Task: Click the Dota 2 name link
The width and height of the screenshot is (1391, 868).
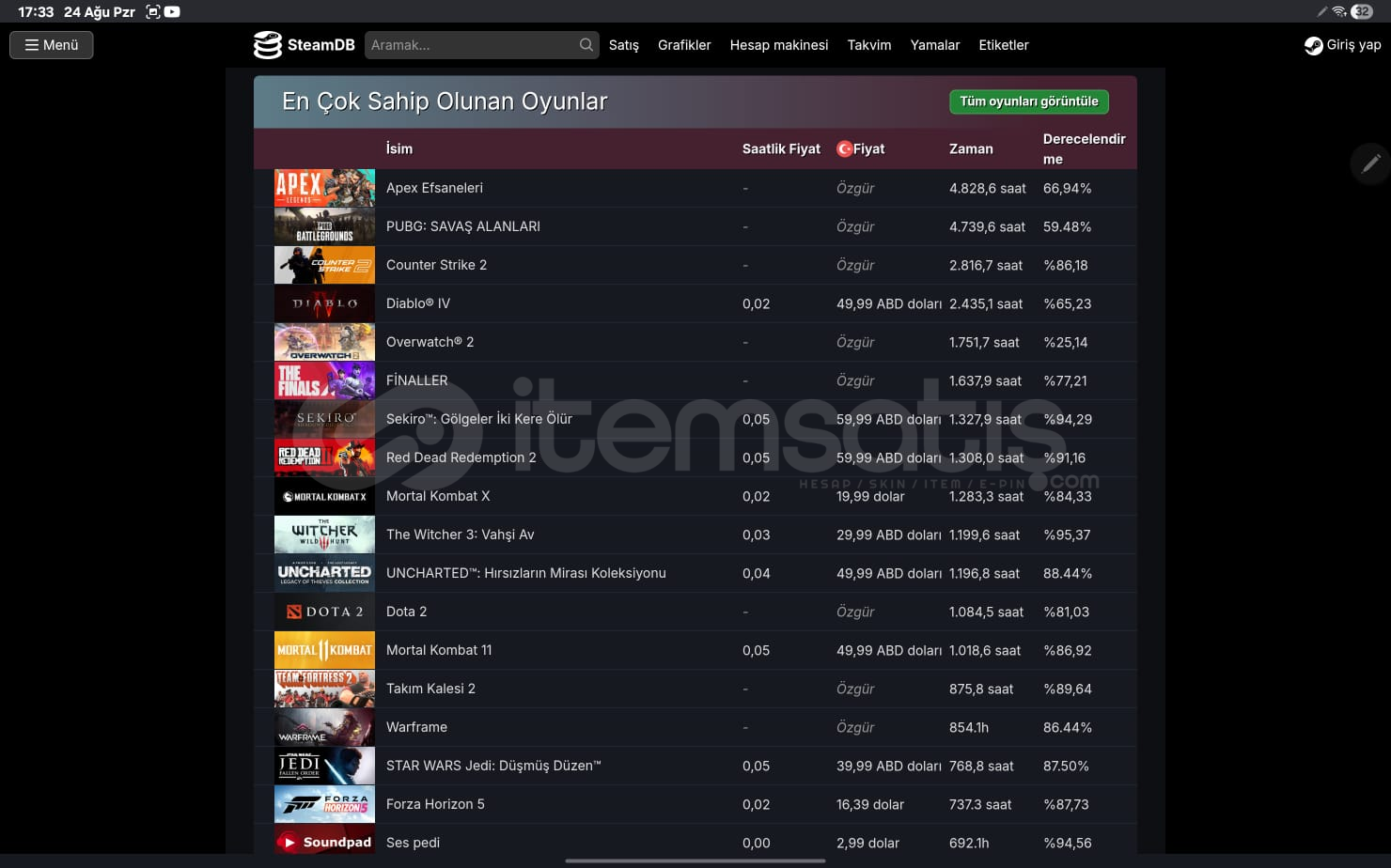Action: [406, 612]
